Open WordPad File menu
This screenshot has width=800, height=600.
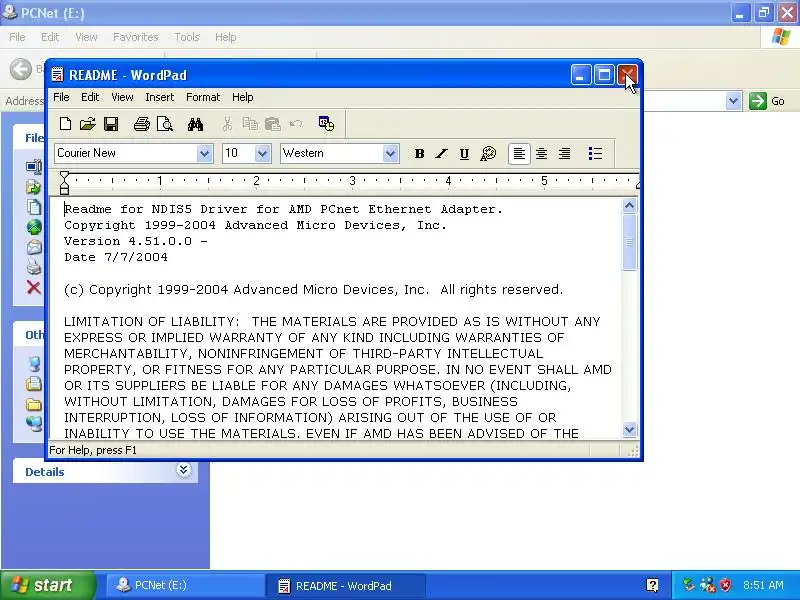pyautogui.click(x=61, y=97)
